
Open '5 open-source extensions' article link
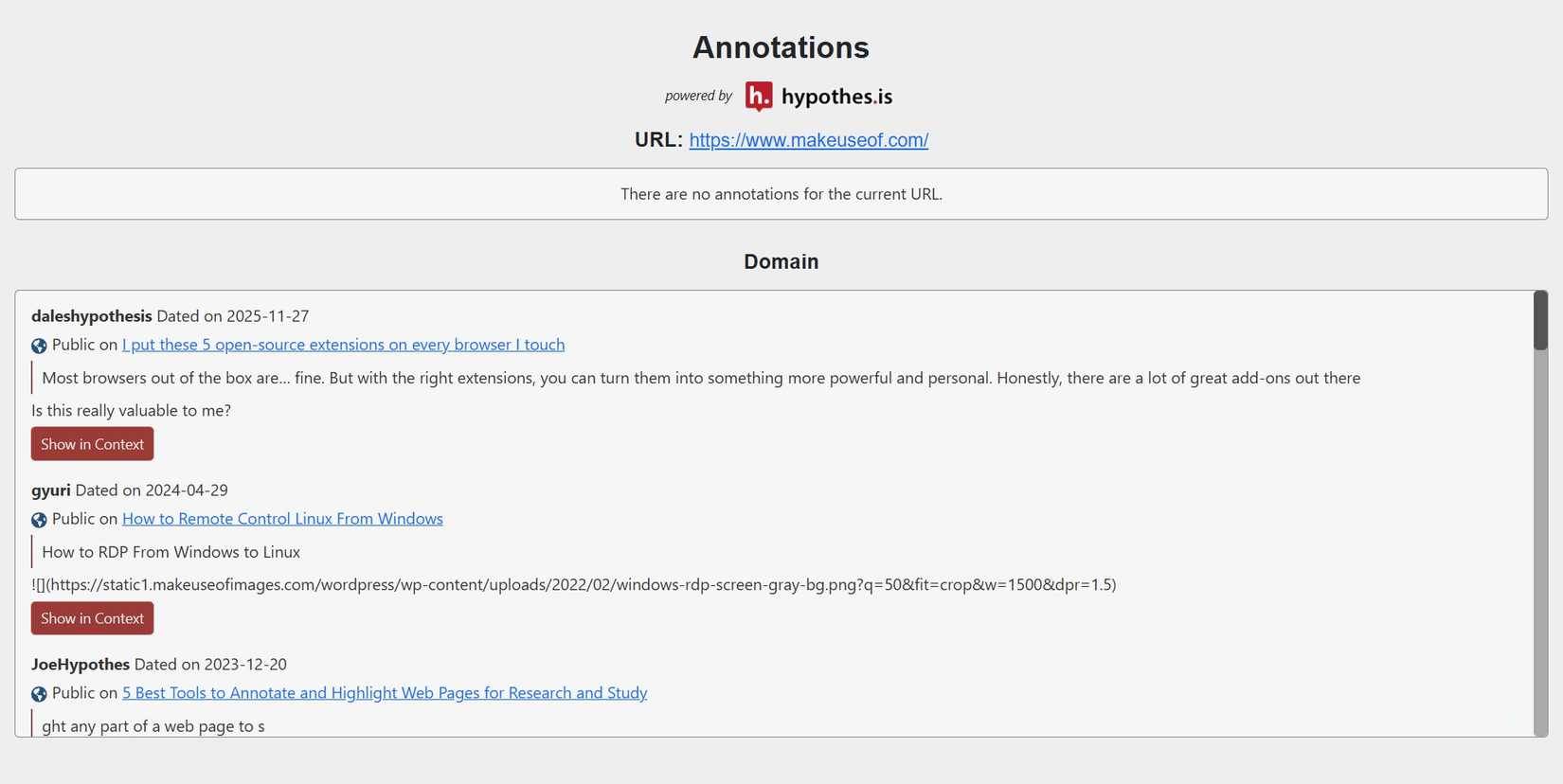click(343, 345)
